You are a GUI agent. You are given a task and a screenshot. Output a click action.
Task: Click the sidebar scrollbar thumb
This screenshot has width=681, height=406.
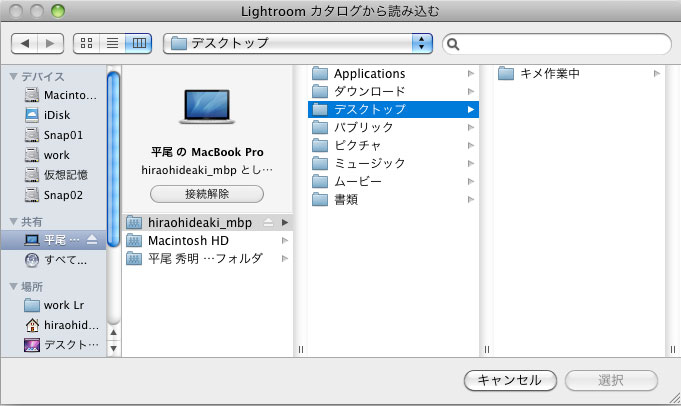point(113,159)
